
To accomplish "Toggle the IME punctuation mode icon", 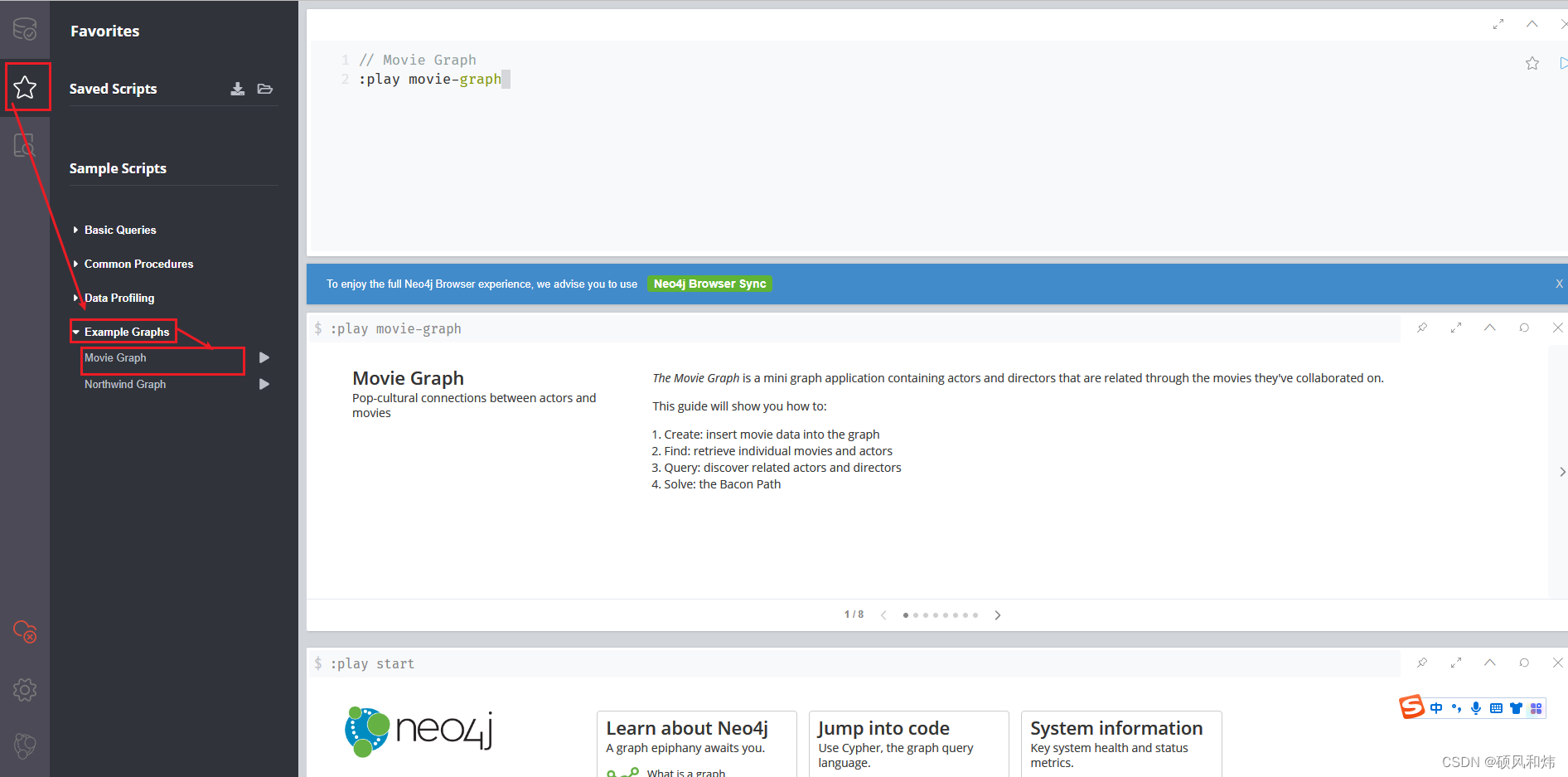I will point(1456,708).
